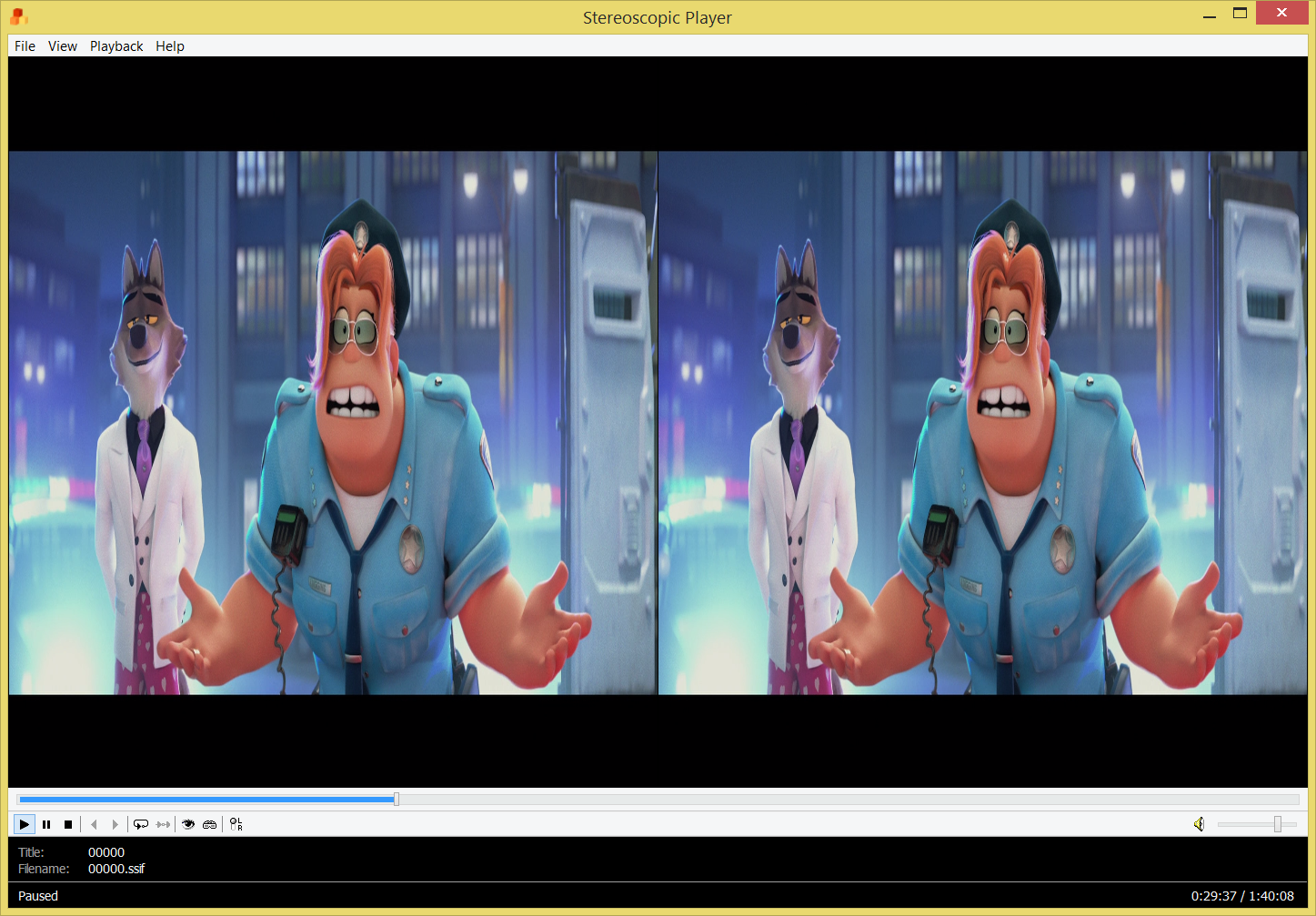Close the Stereoscopic Player window
Image resolution: width=1316 pixels, height=916 pixels.
[1281, 13]
